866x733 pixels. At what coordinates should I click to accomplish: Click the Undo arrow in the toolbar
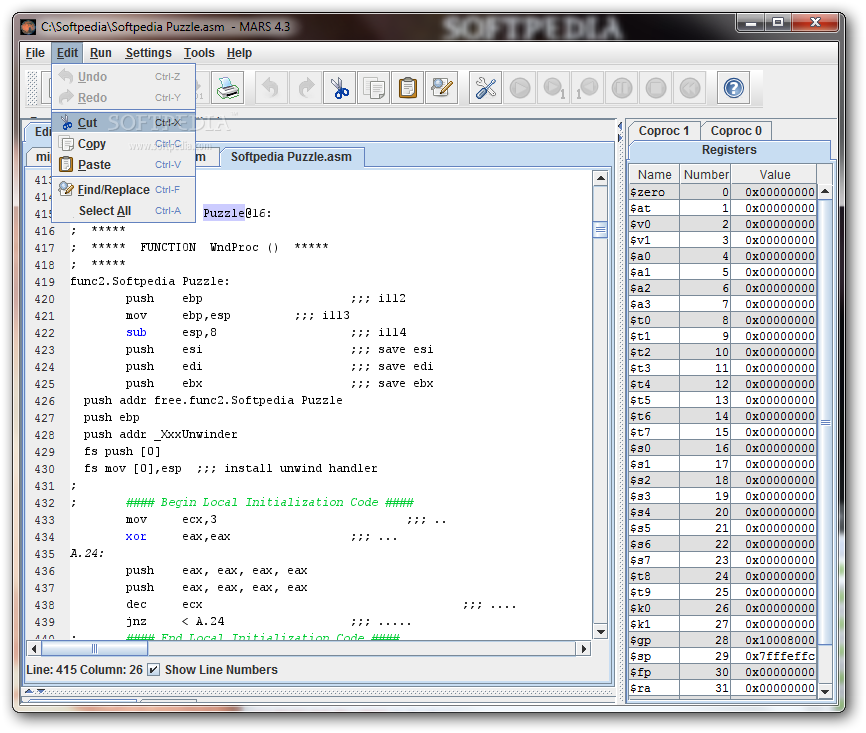(x=271, y=88)
